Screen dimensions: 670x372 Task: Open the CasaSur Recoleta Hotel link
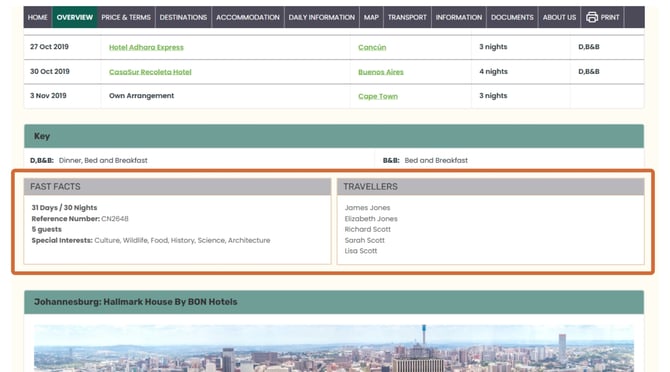(x=150, y=72)
